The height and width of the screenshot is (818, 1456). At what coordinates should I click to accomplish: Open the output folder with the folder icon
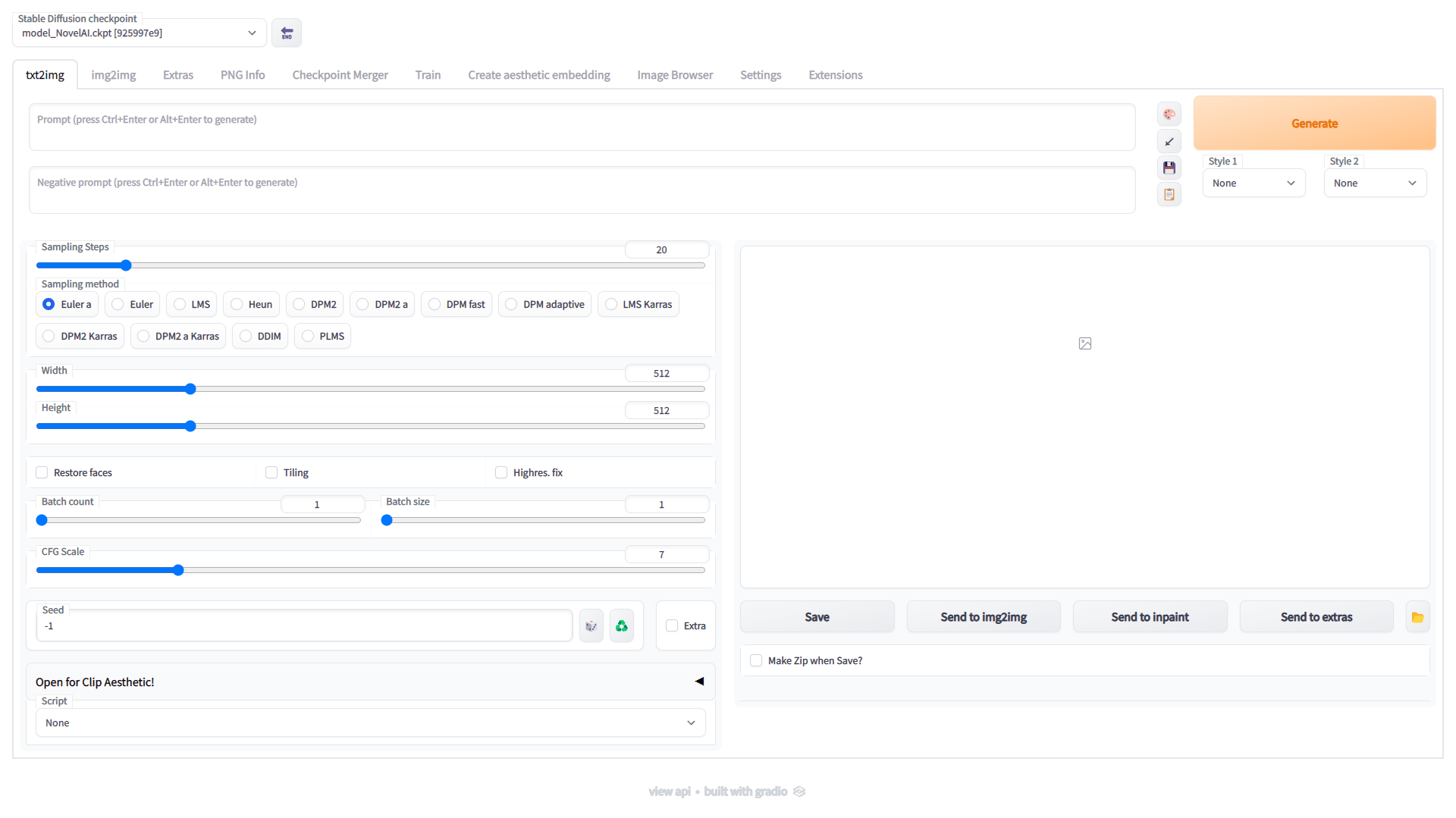[x=1417, y=617]
